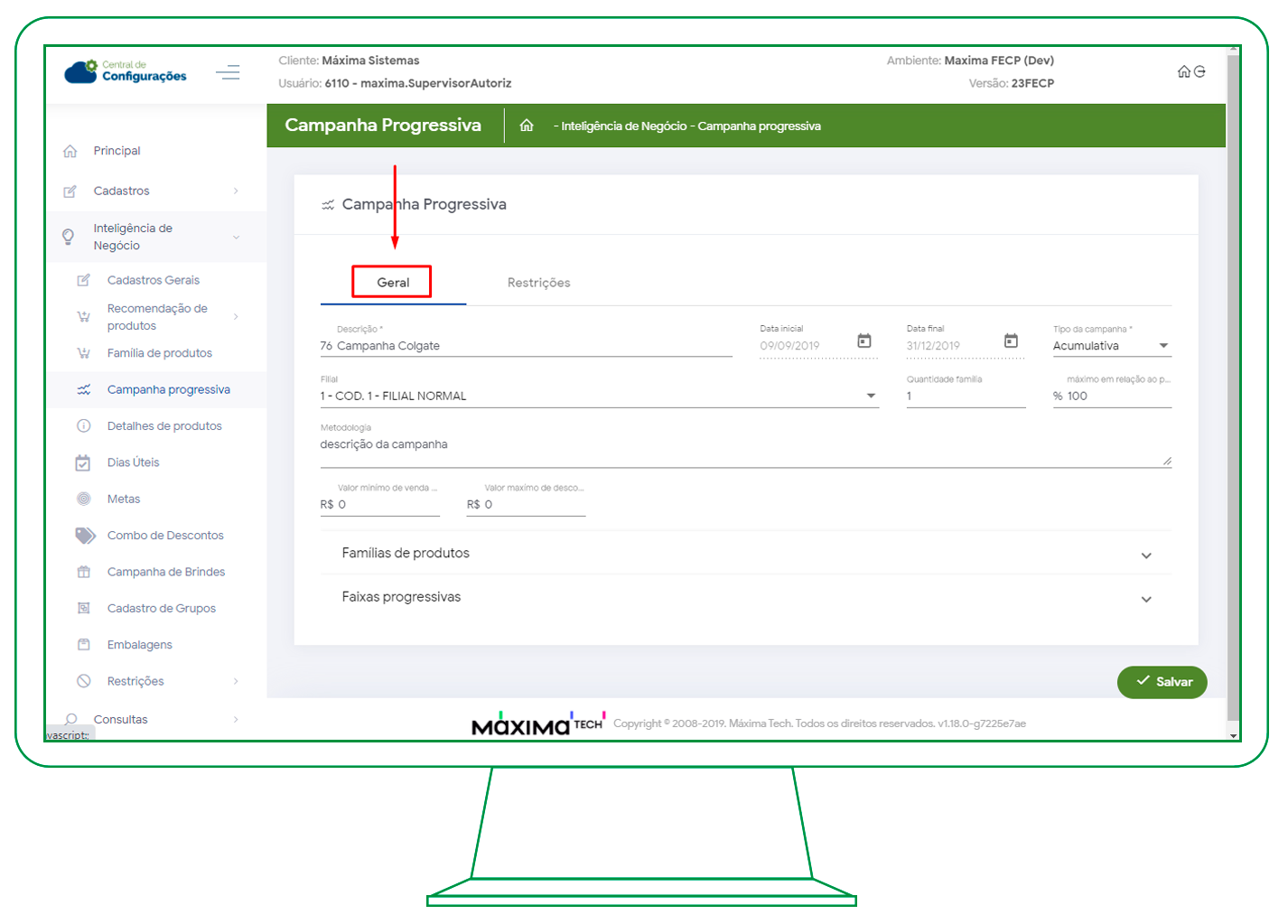Viewport: 1288px width, 924px height.
Task: Switch to the Geral tab
Action: [x=393, y=283]
